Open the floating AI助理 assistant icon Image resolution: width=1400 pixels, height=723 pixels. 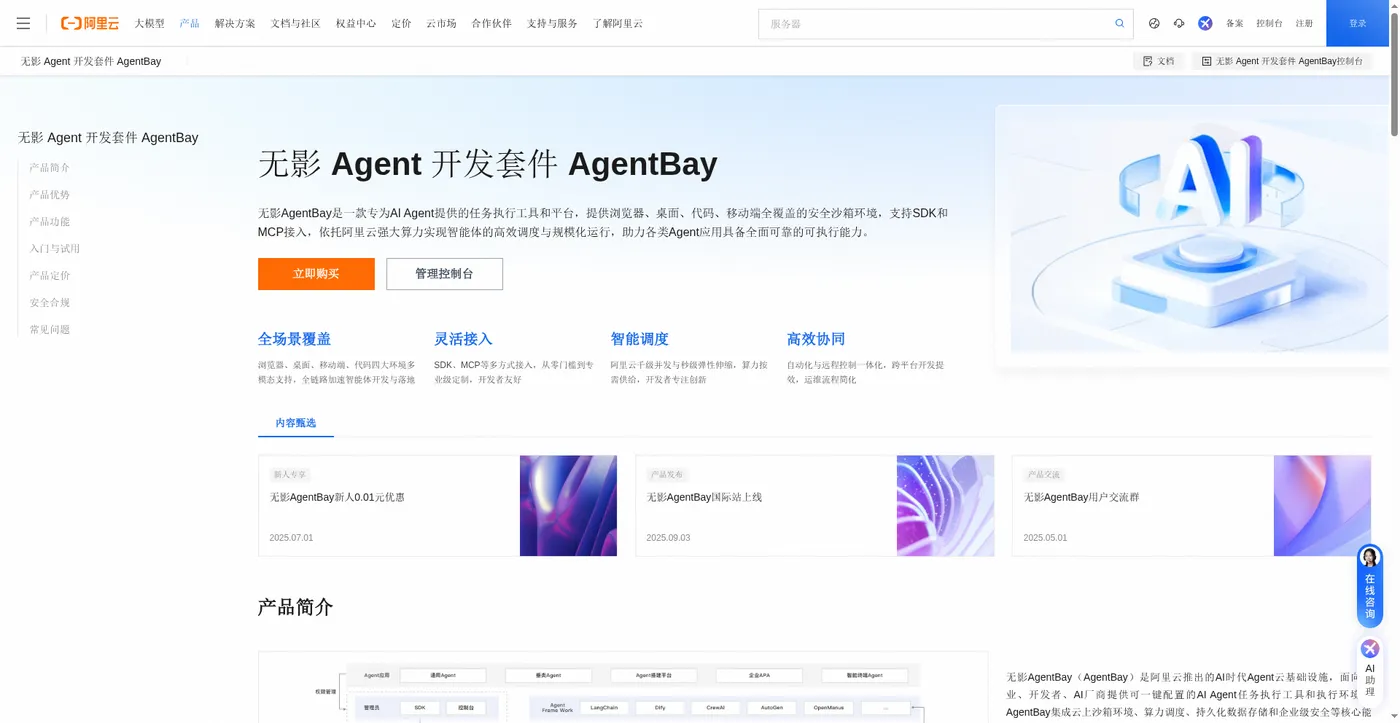click(1370, 649)
